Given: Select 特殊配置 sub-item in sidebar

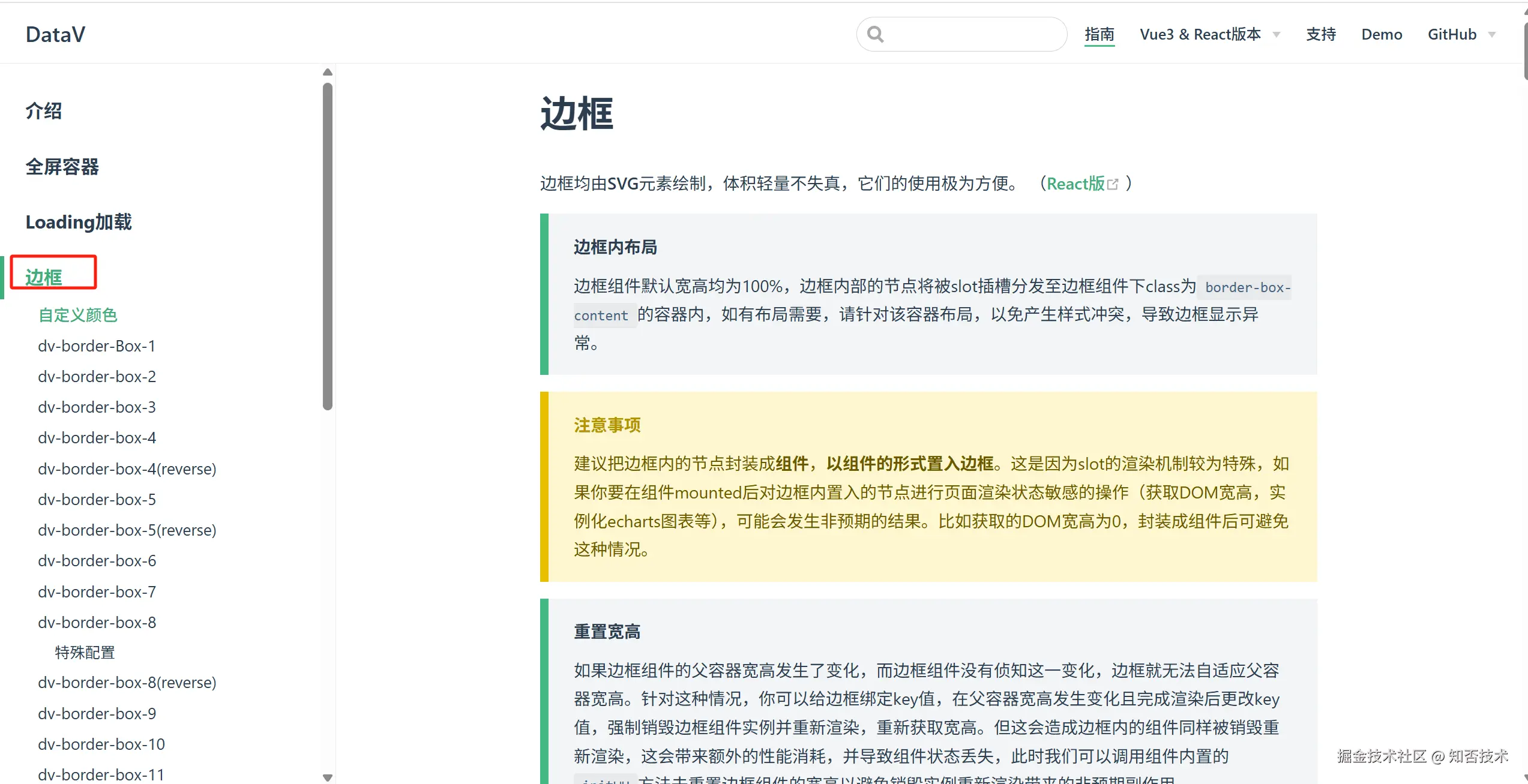Looking at the screenshot, I should [85, 652].
